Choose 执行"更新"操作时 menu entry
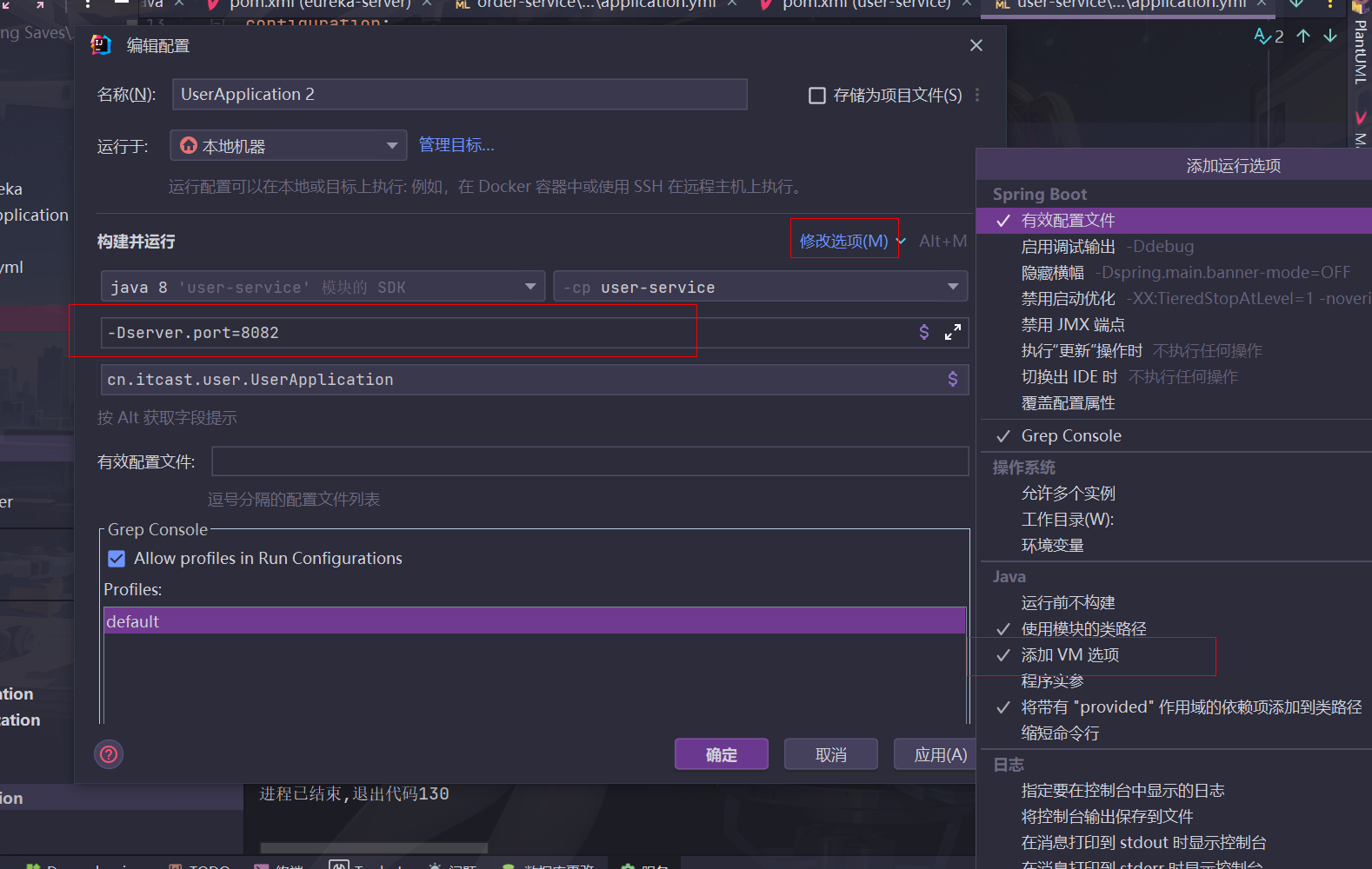This screenshot has height=869, width=1372. 1174,351
